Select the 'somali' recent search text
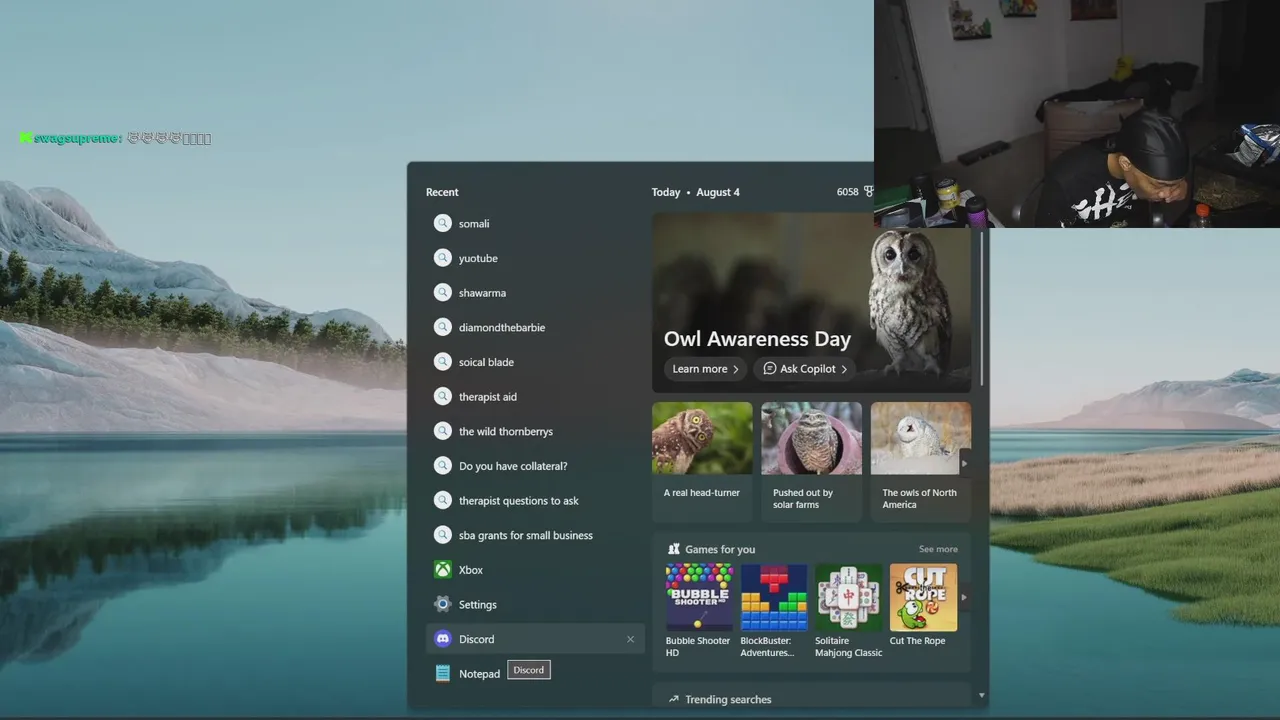 pos(474,224)
